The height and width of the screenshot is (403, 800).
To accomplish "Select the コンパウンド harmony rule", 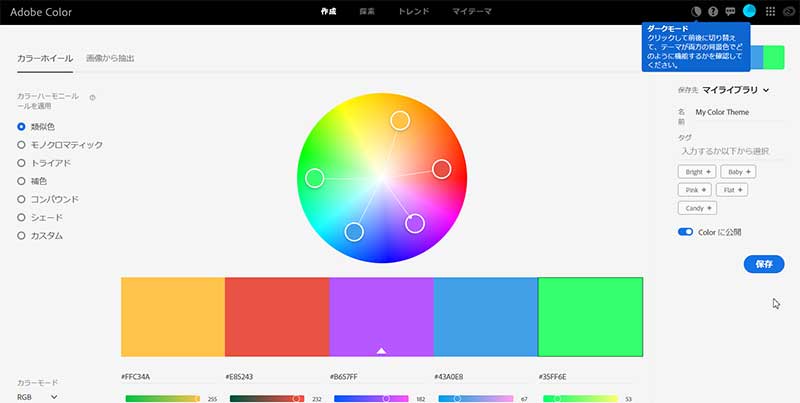I will [x=48, y=199].
